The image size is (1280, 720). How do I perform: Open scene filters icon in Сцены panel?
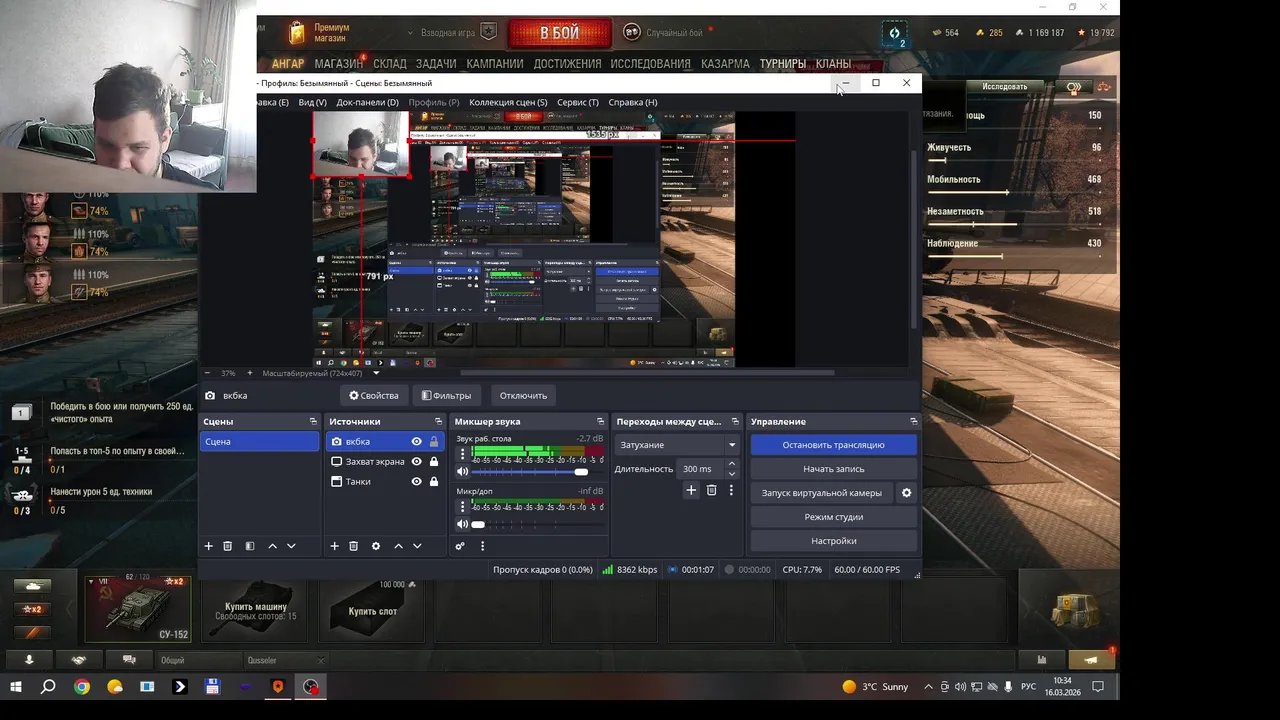tap(250, 546)
